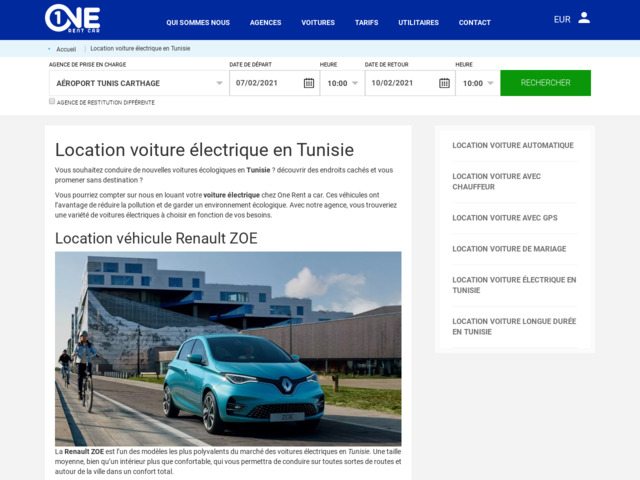Image resolution: width=640 pixels, height=480 pixels.
Task: Click the 'Date de départ' label
Action: tap(251, 64)
